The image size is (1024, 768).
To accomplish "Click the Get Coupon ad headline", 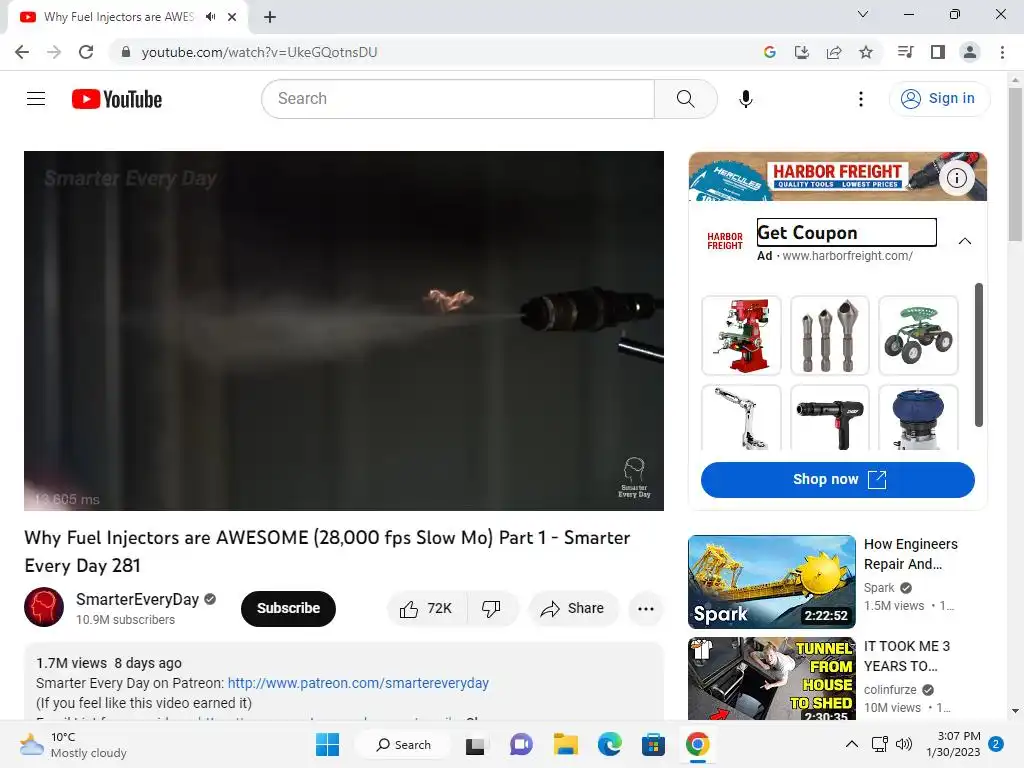I will (846, 232).
